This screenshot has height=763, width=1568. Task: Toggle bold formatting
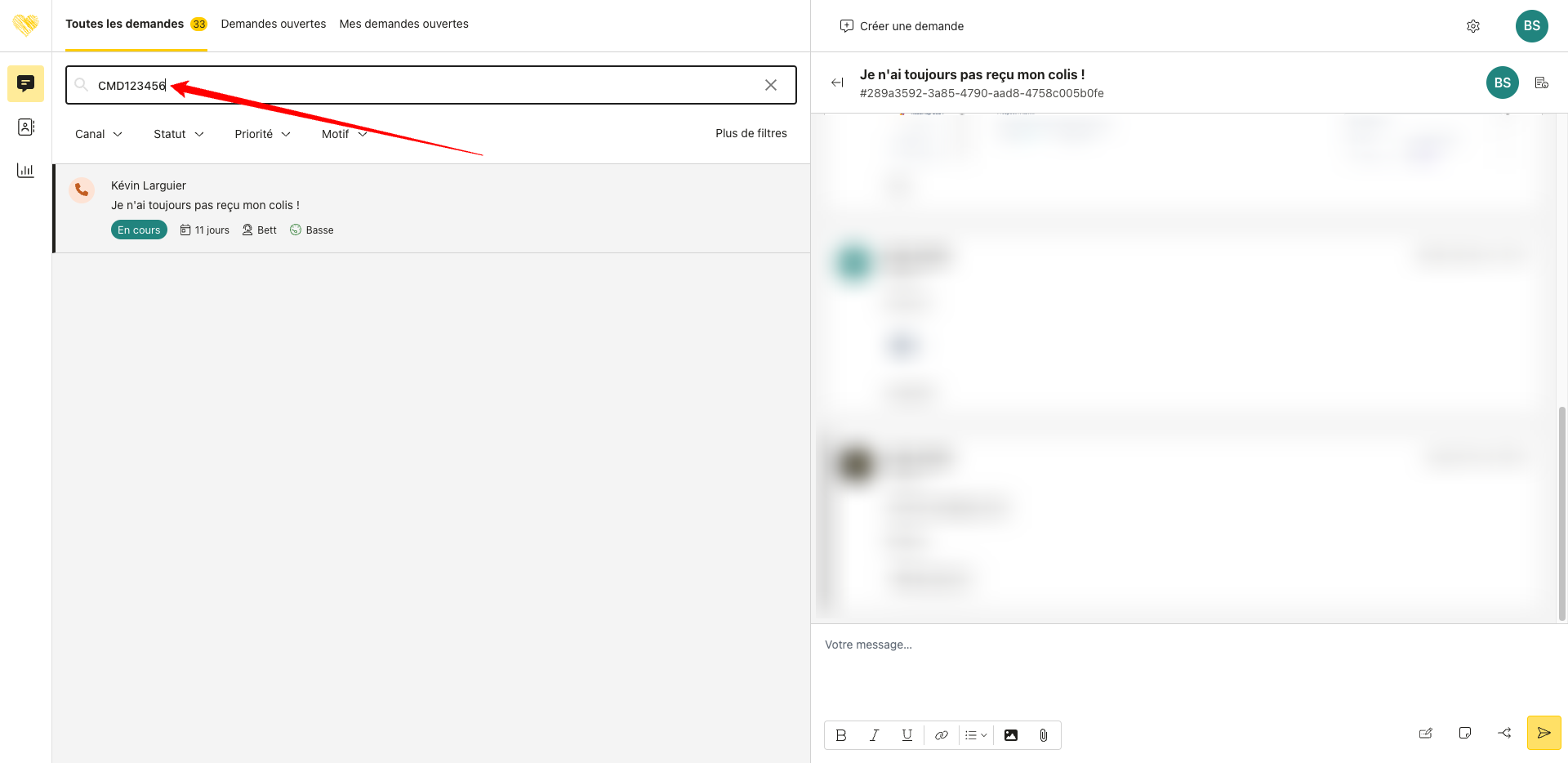[x=841, y=735]
